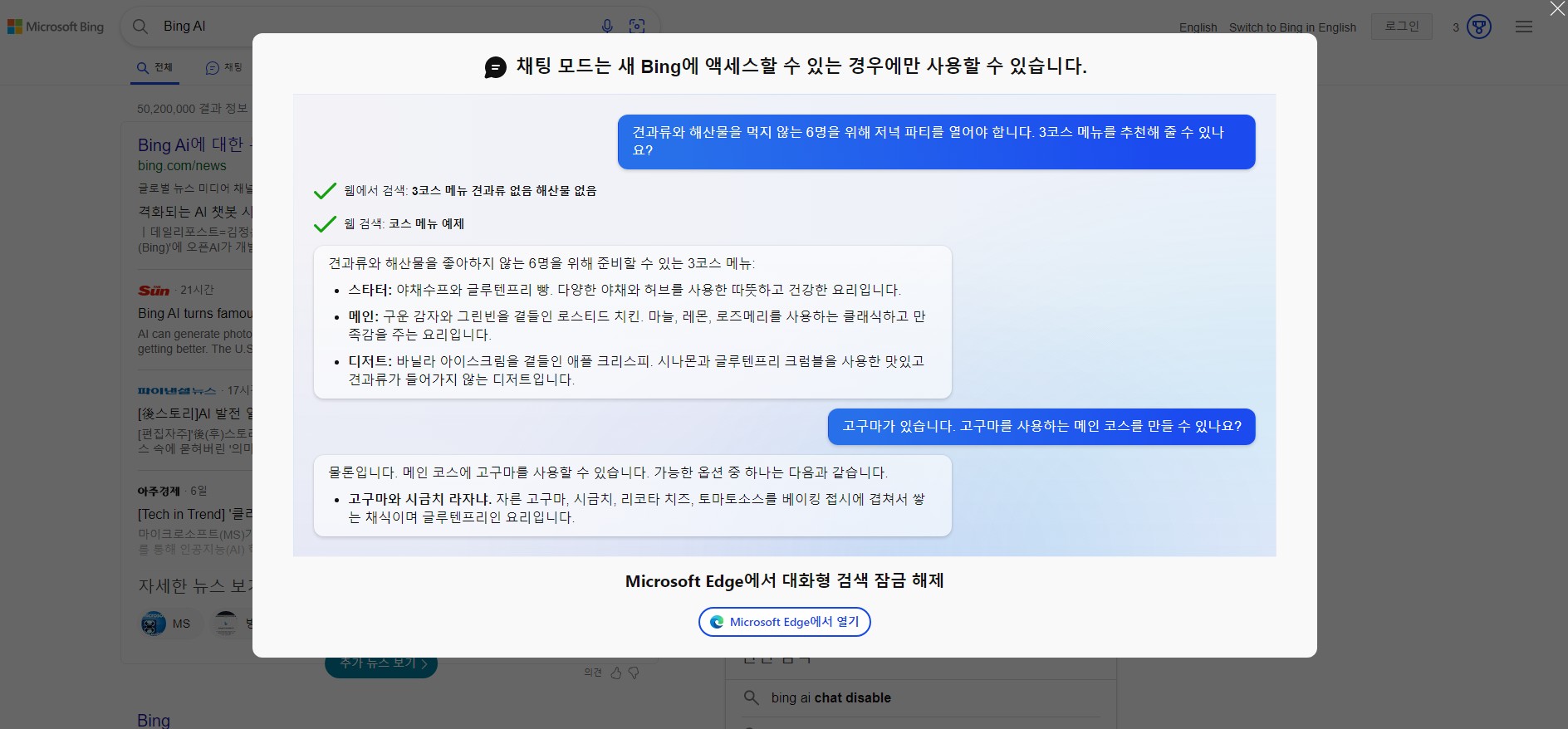This screenshot has width=1568, height=729.
Task: Close the chat mode dialog with X
Action: [x=1557, y=9]
